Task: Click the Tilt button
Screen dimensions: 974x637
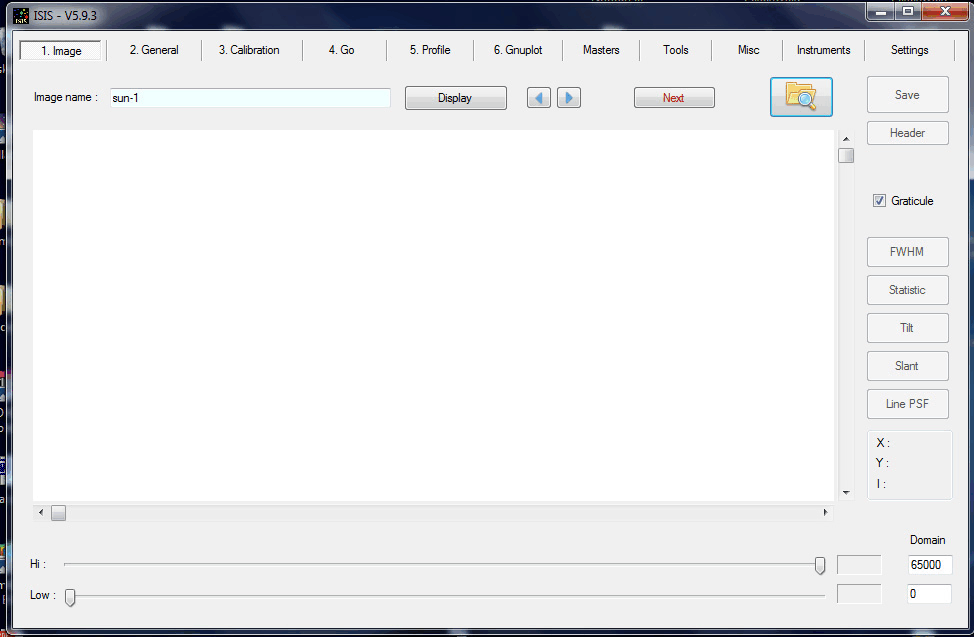Action: coord(908,328)
